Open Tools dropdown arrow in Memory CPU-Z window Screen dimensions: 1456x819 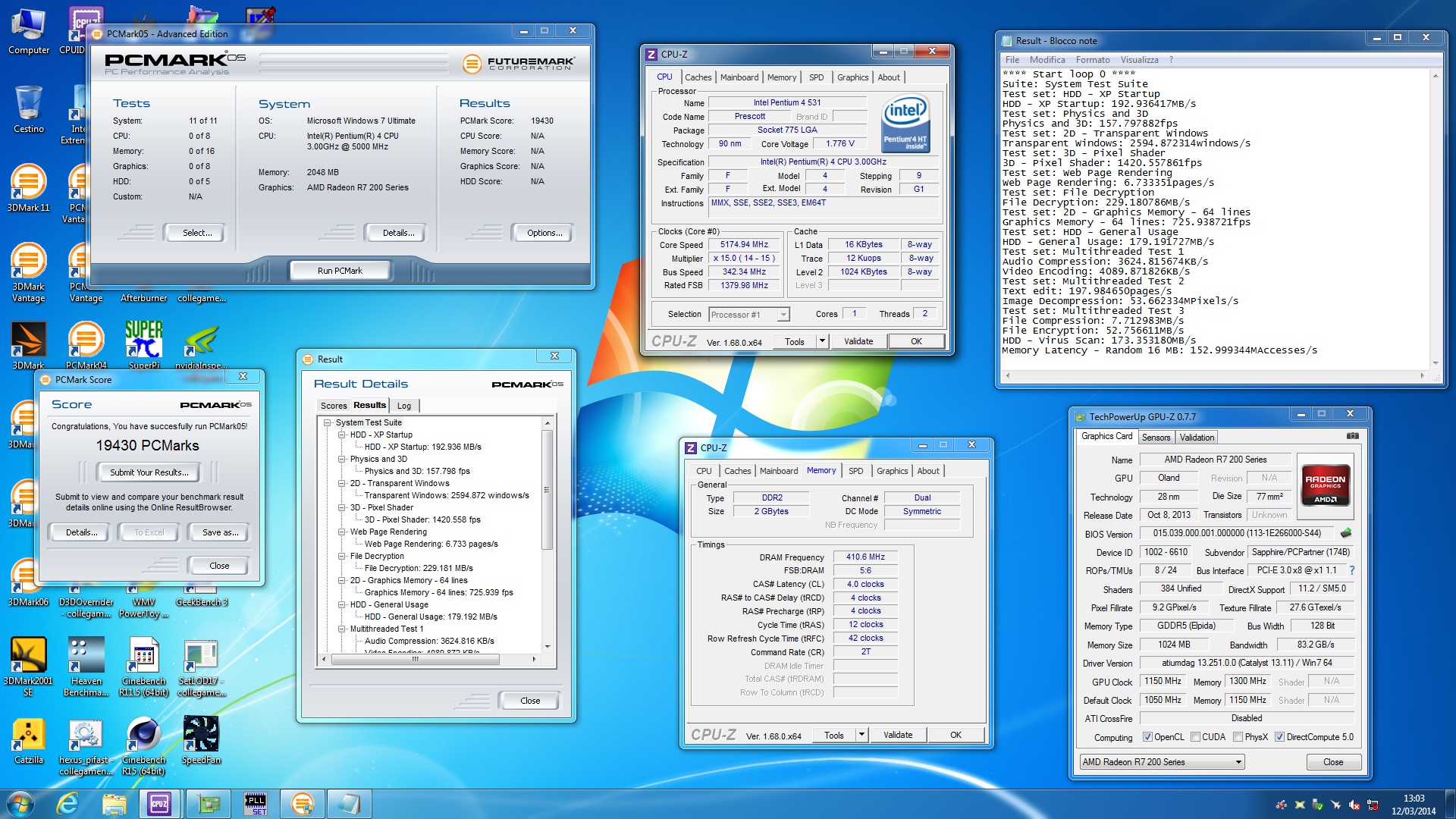click(x=861, y=735)
